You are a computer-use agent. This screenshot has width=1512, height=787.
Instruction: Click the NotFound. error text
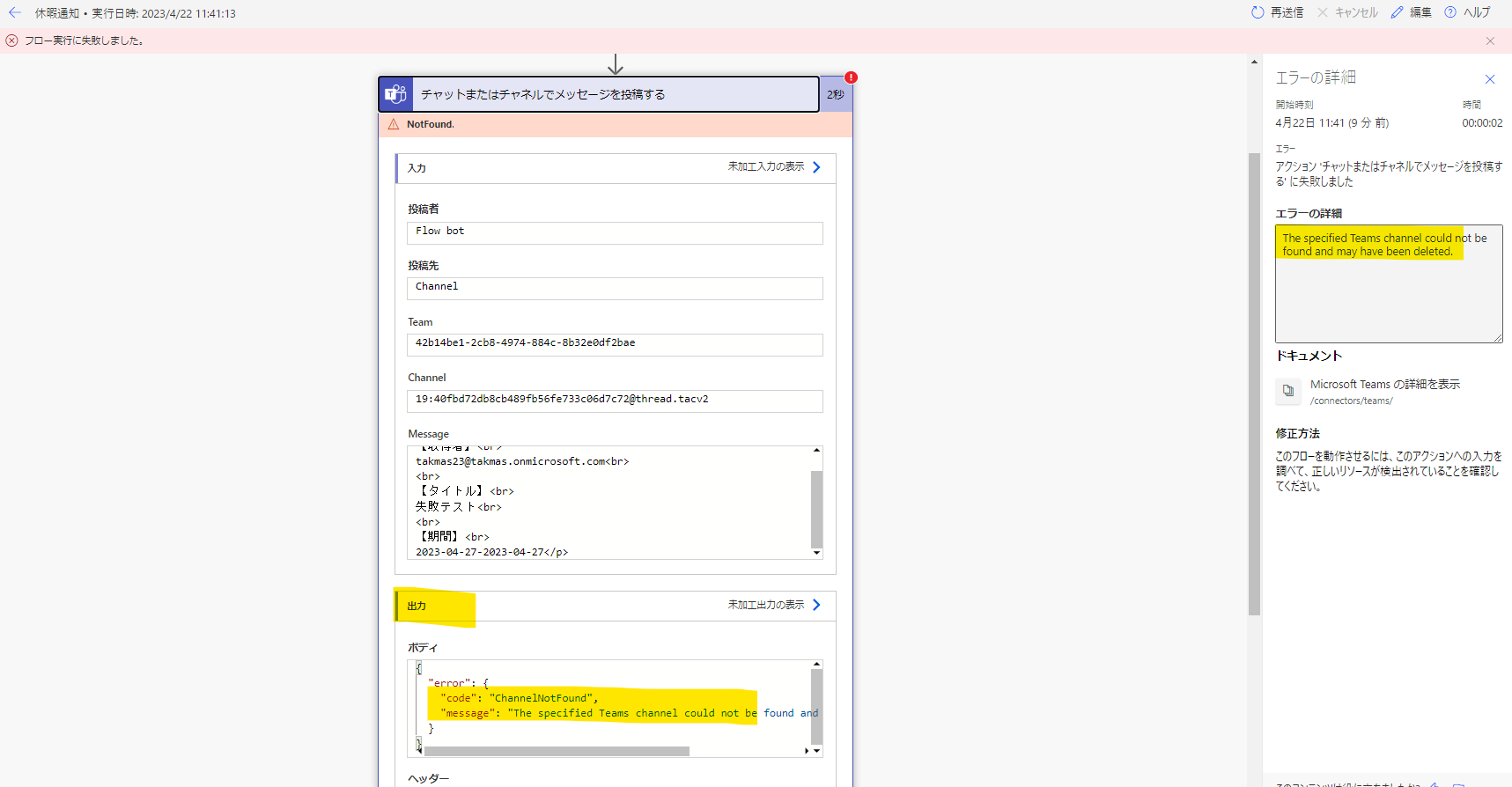pyautogui.click(x=431, y=125)
